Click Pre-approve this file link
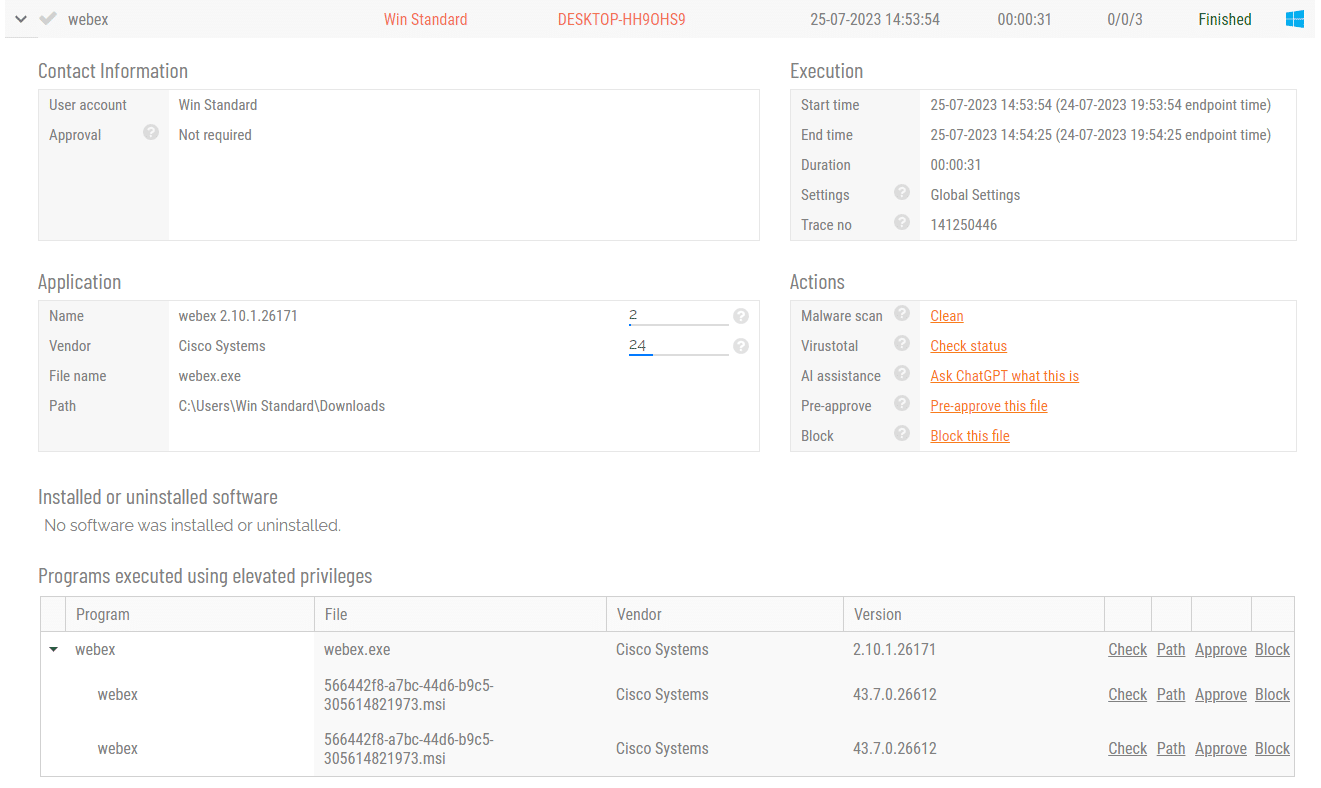Image resolution: width=1321 pixels, height=788 pixels. (x=989, y=406)
